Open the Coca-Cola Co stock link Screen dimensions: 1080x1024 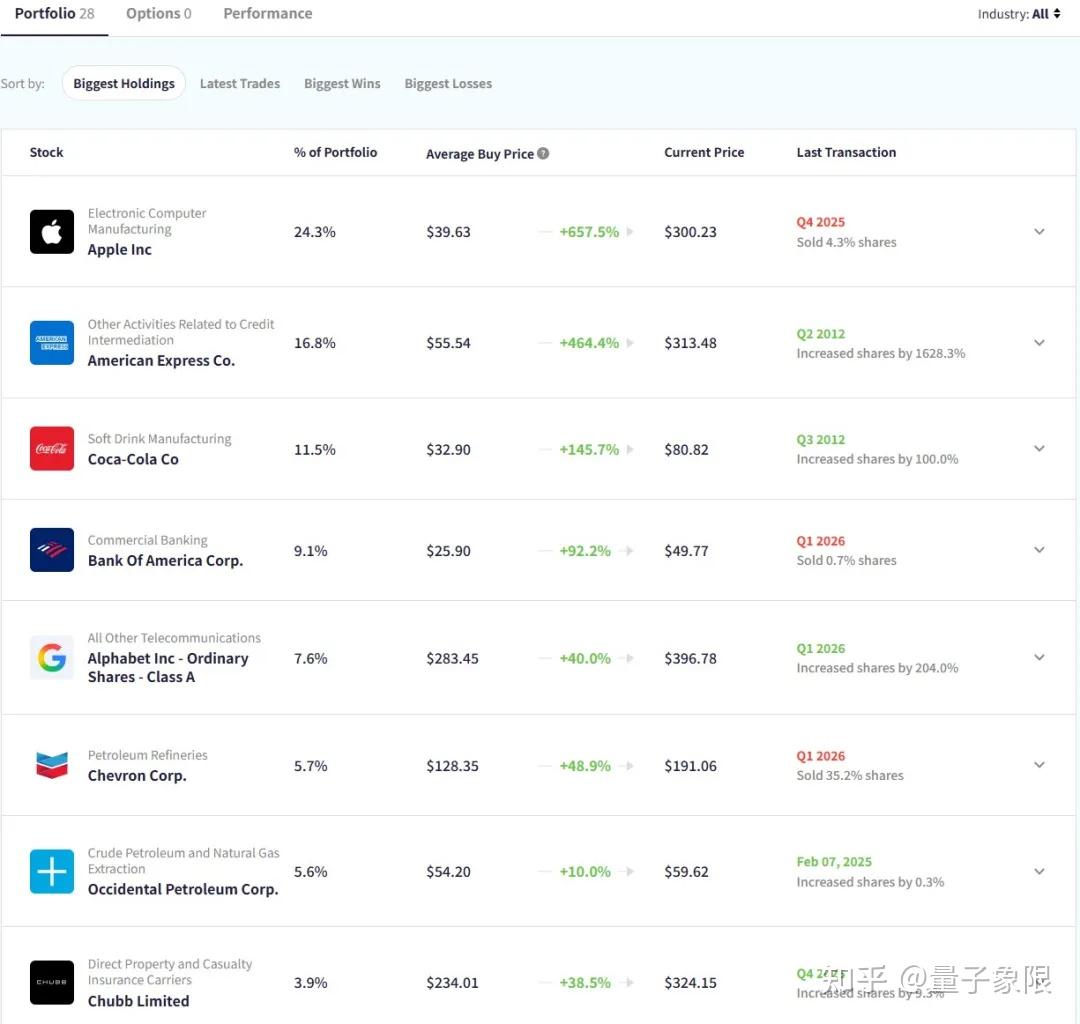(133, 459)
